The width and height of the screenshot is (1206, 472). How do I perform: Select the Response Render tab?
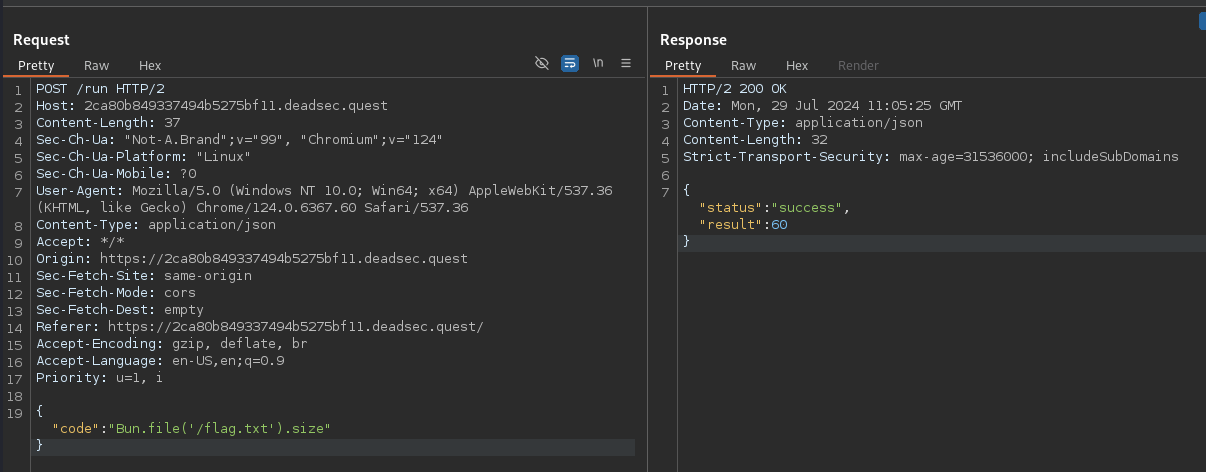coord(858,65)
